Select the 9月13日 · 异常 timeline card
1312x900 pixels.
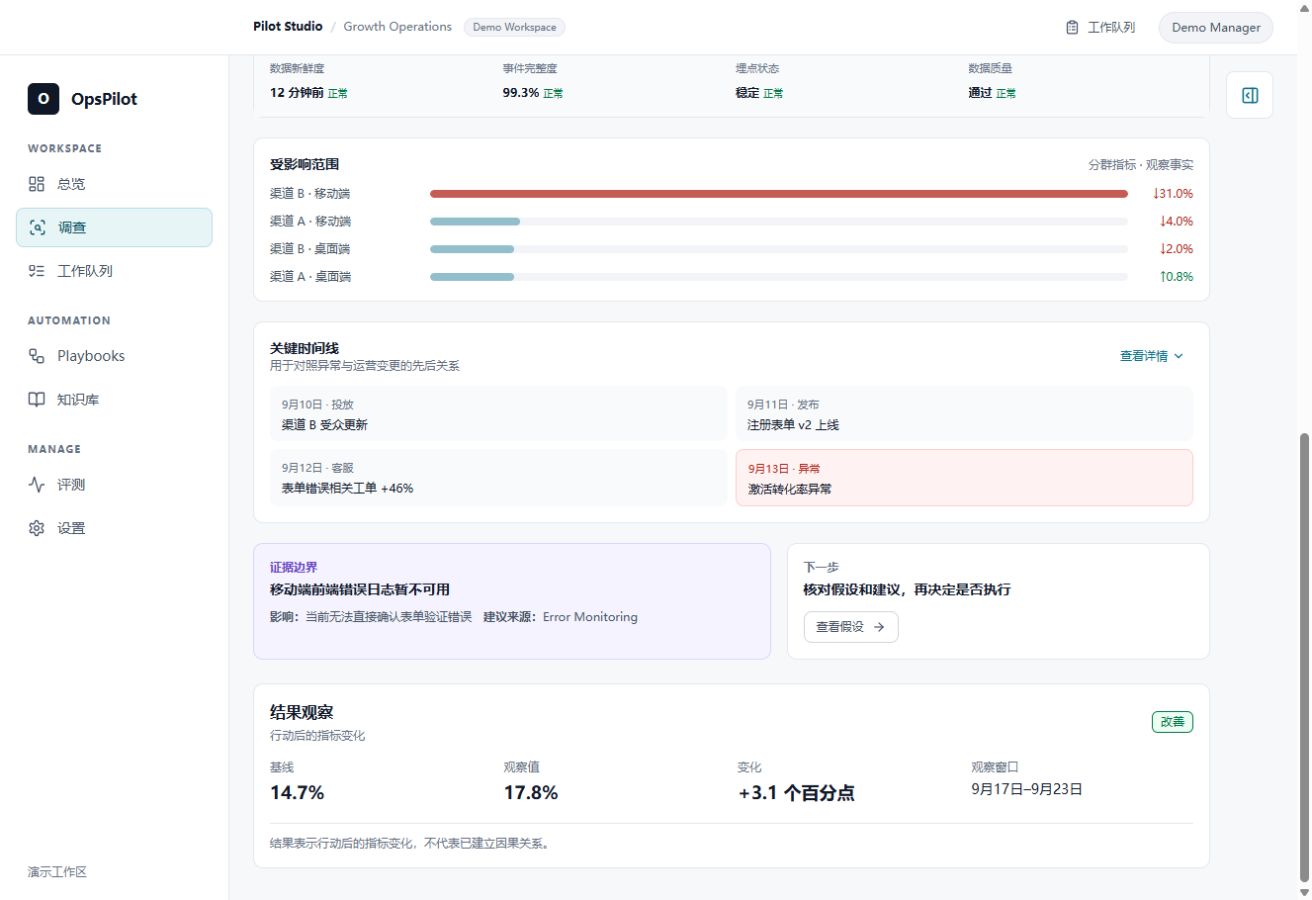tap(964, 478)
